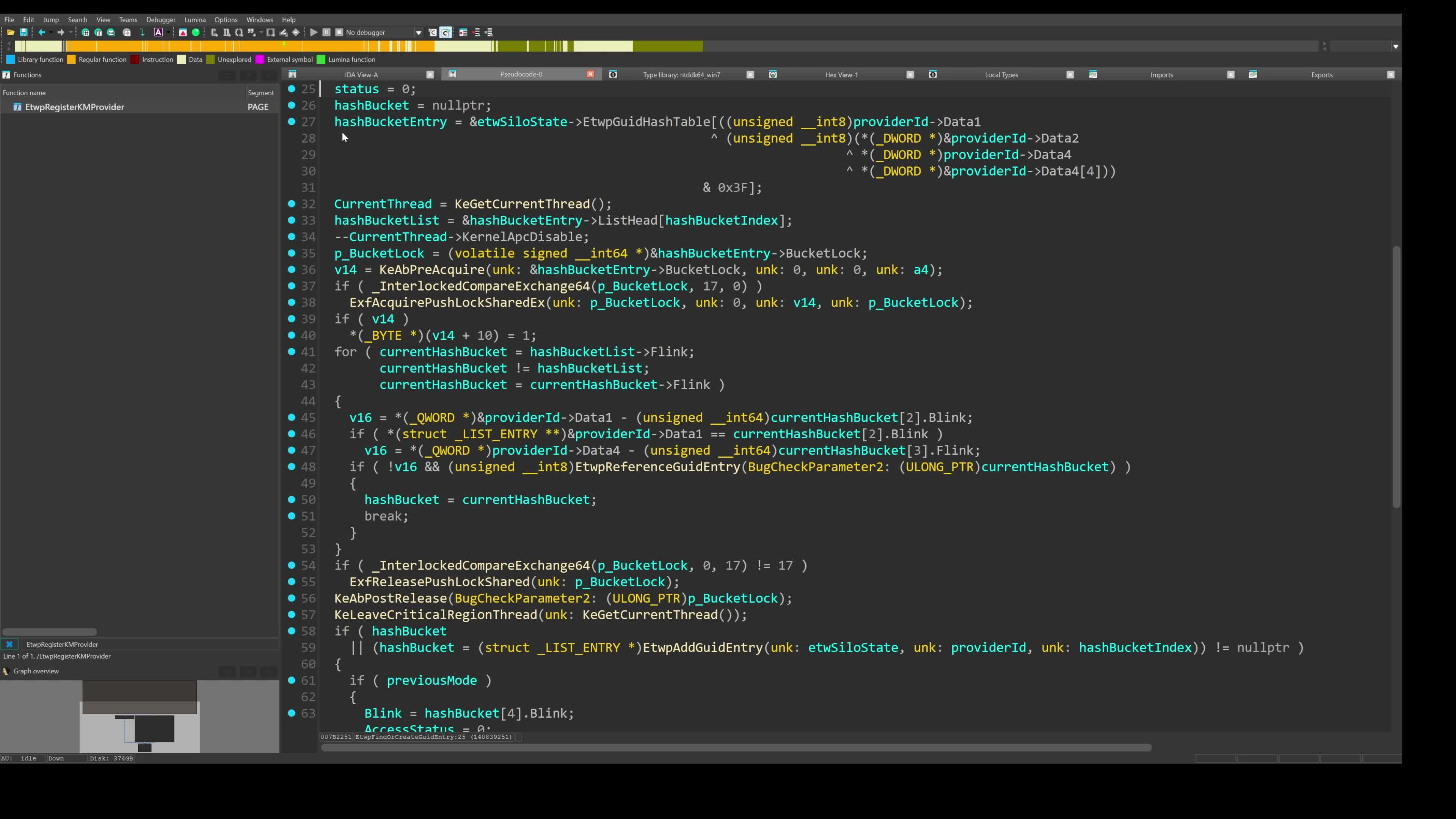Open the Search menu
Screen dimensions: 1456x819
click(x=77, y=20)
